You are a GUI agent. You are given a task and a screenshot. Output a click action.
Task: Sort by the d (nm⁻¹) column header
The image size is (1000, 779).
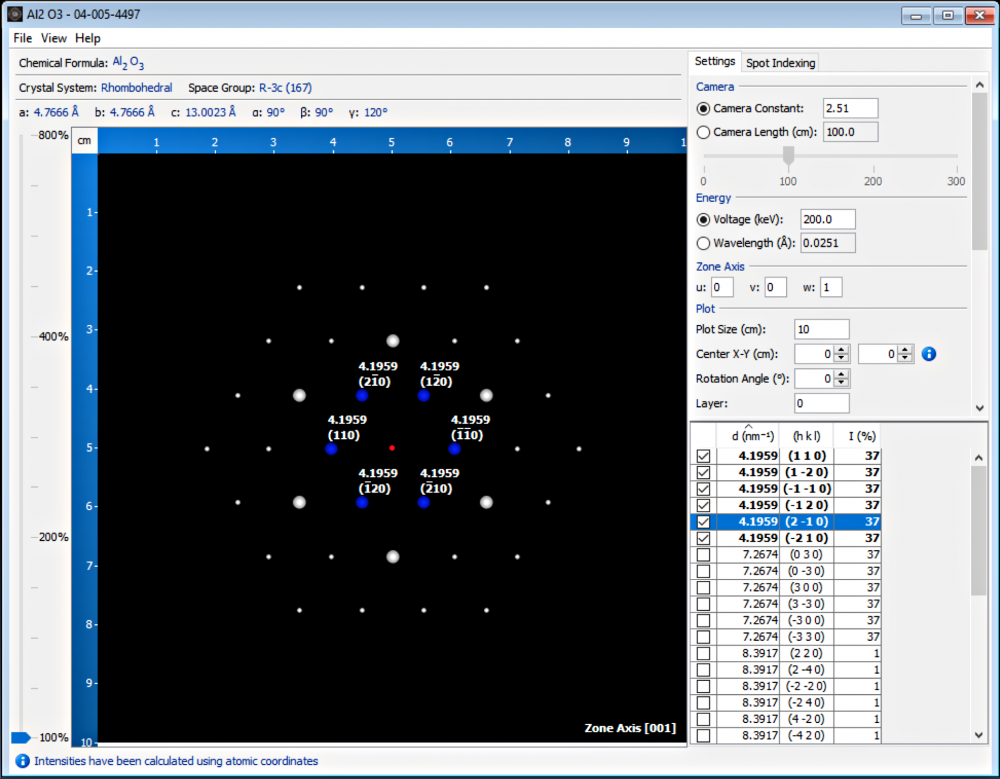tap(749, 436)
